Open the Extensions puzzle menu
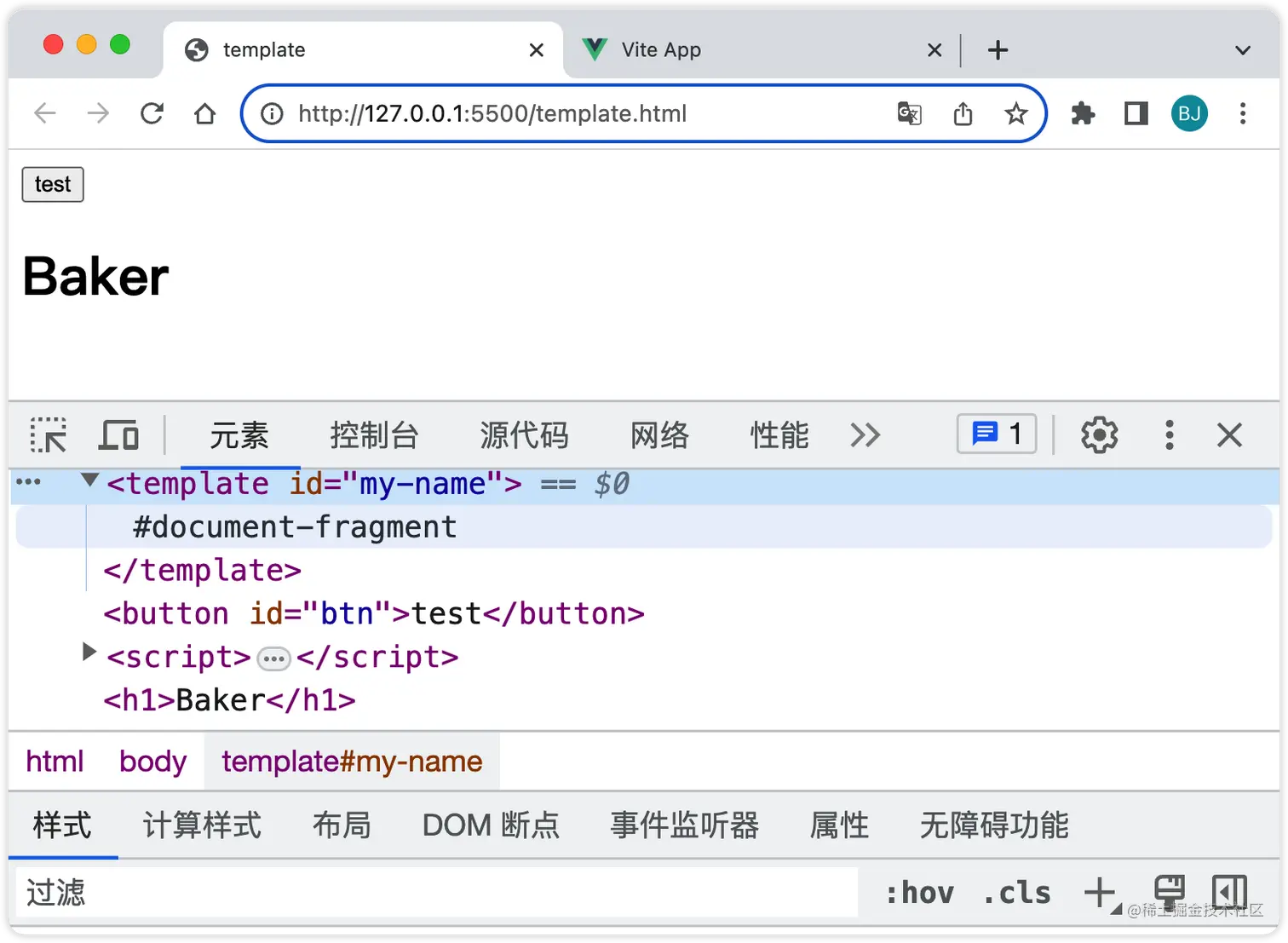 pos(1083,113)
